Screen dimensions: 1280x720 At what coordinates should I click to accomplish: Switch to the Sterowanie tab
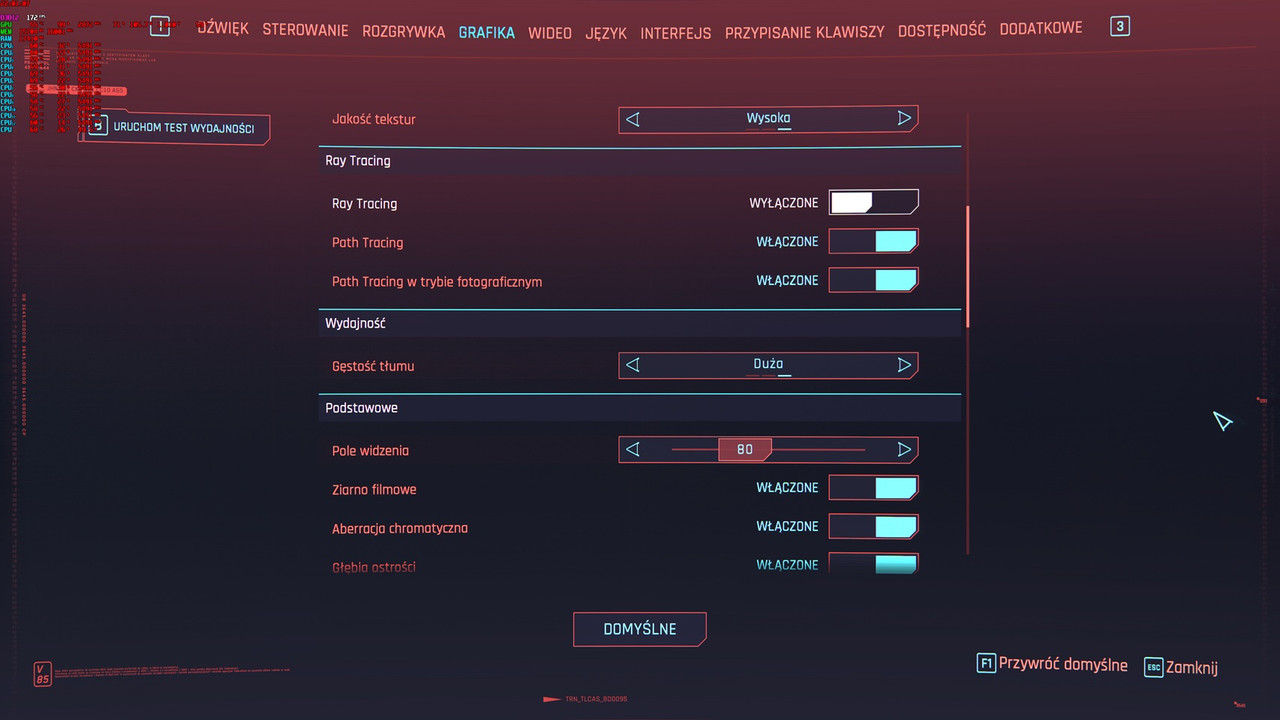[305, 30]
